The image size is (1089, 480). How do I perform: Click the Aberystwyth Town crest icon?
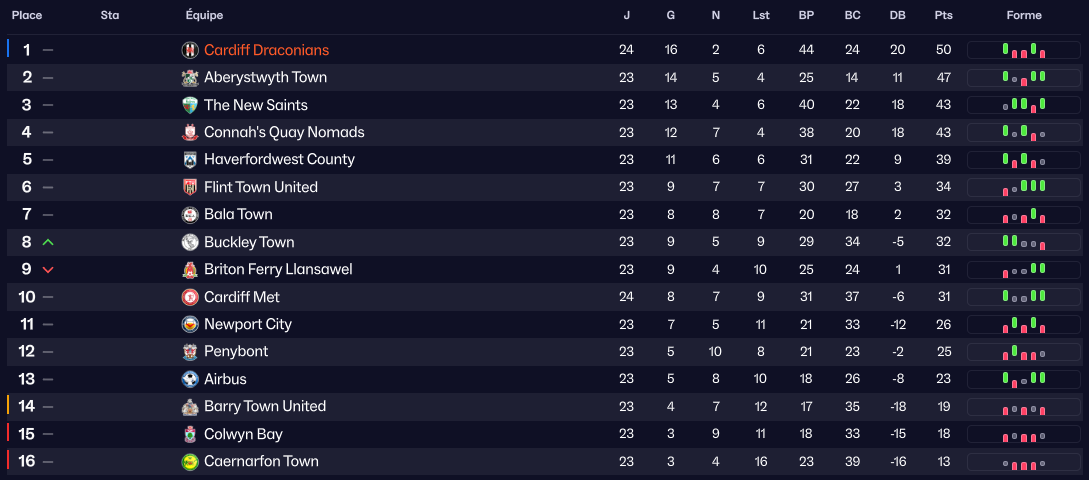190,78
